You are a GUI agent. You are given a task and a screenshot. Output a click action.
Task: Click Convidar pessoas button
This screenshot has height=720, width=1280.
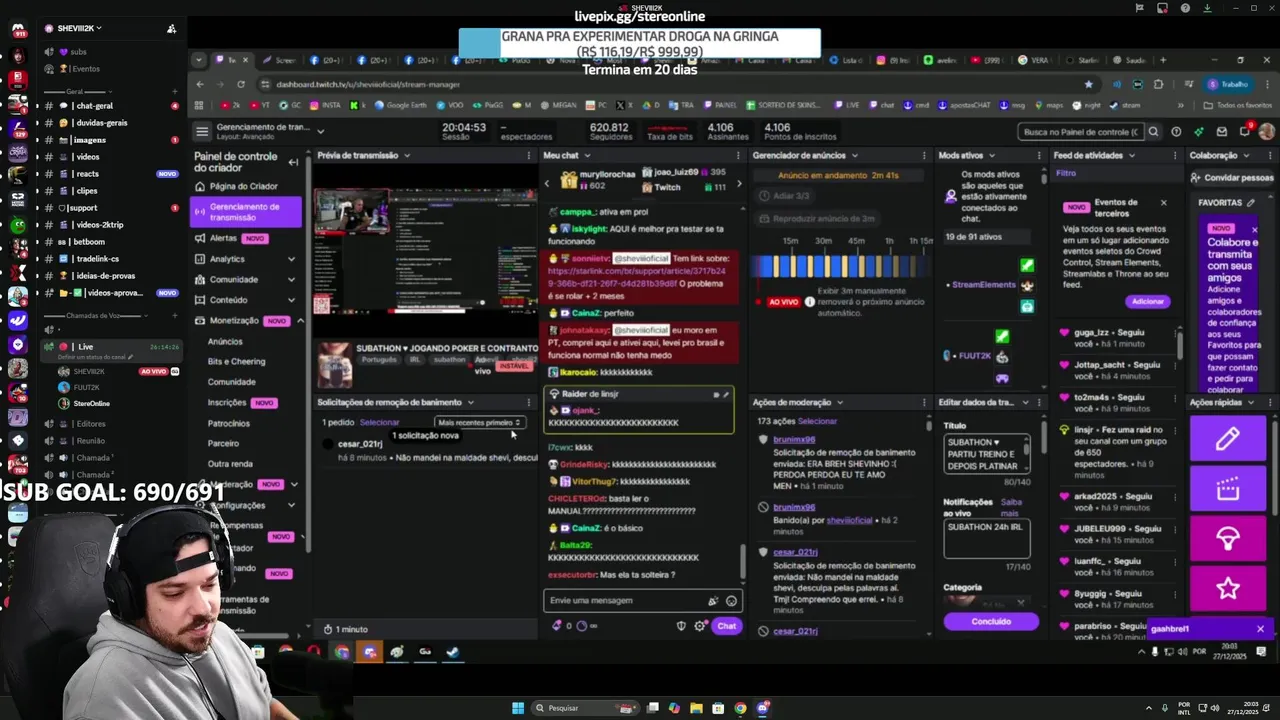[1232, 177]
